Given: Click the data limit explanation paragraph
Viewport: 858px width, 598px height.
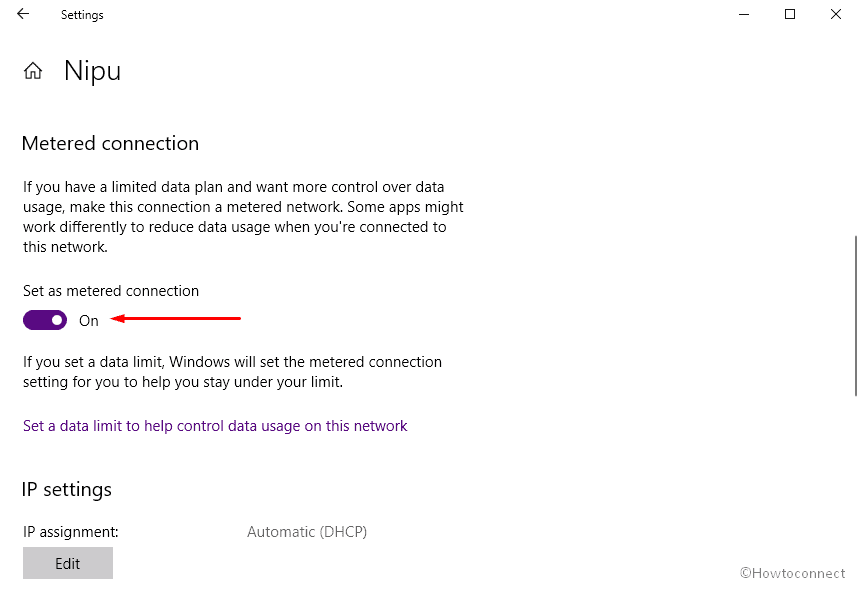Looking at the screenshot, I should coord(233,371).
